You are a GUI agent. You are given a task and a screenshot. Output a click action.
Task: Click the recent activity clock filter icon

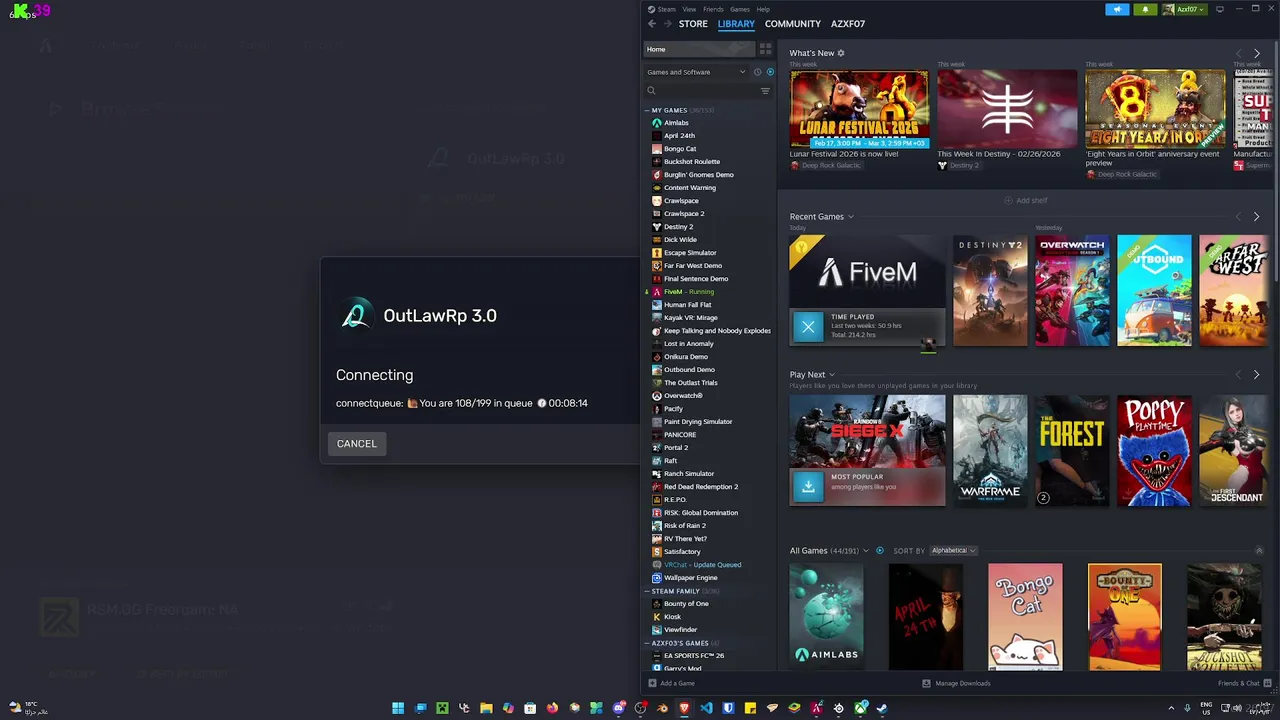click(757, 72)
